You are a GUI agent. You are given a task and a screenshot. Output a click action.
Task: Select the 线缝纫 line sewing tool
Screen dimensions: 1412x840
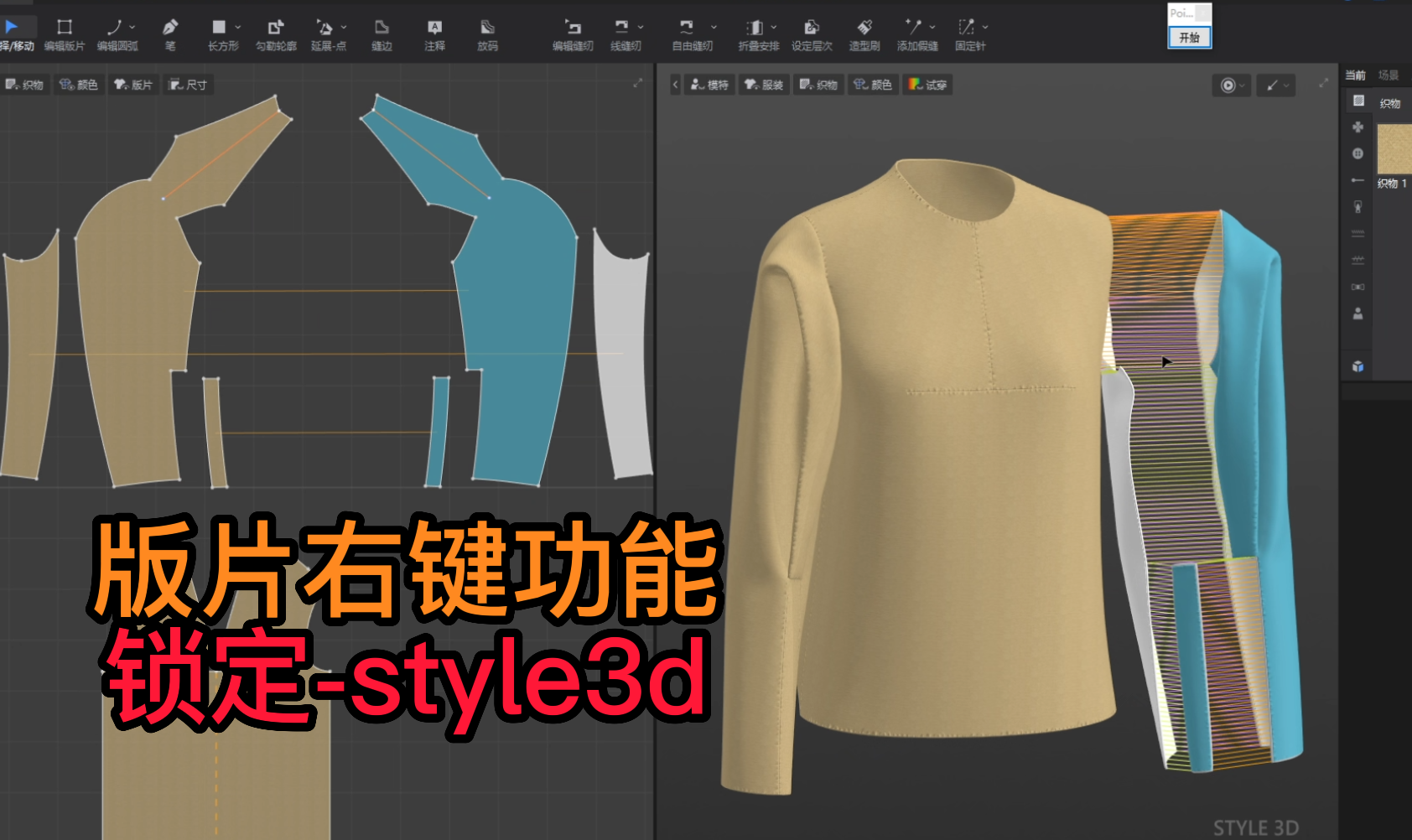point(624,35)
